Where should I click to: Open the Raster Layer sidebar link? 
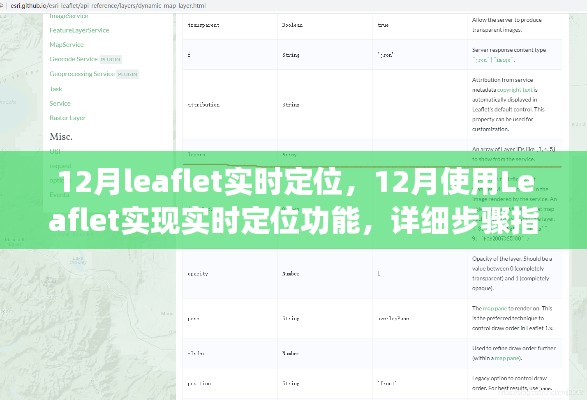coord(67,118)
